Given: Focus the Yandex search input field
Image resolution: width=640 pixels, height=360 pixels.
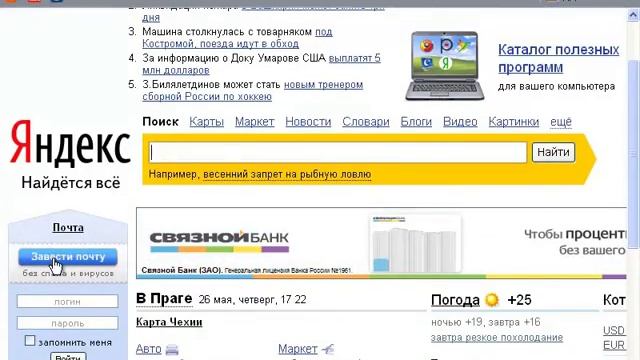Looking at the screenshot, I should pyautogui.click(x=338, y=152).
